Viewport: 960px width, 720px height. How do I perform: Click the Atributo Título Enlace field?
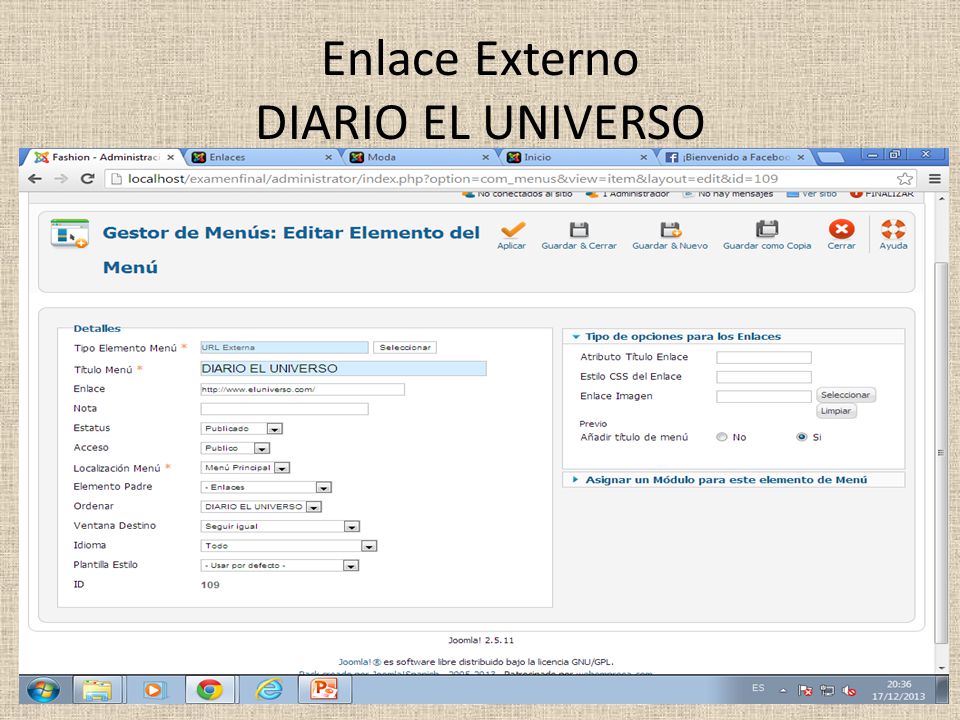coord(764,358)
